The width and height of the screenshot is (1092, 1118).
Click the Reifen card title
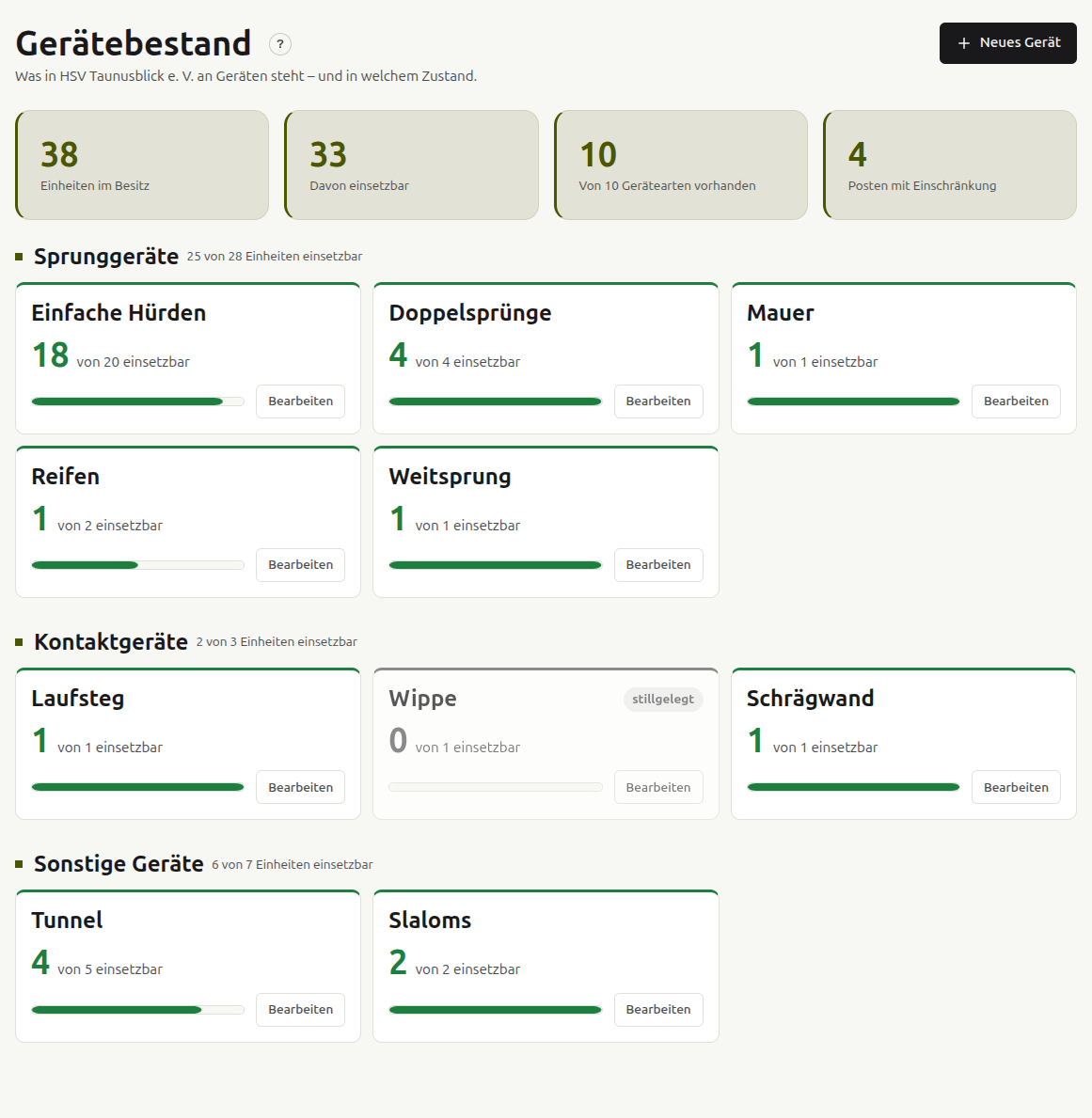pyautogui.click(x=66, y=477)
